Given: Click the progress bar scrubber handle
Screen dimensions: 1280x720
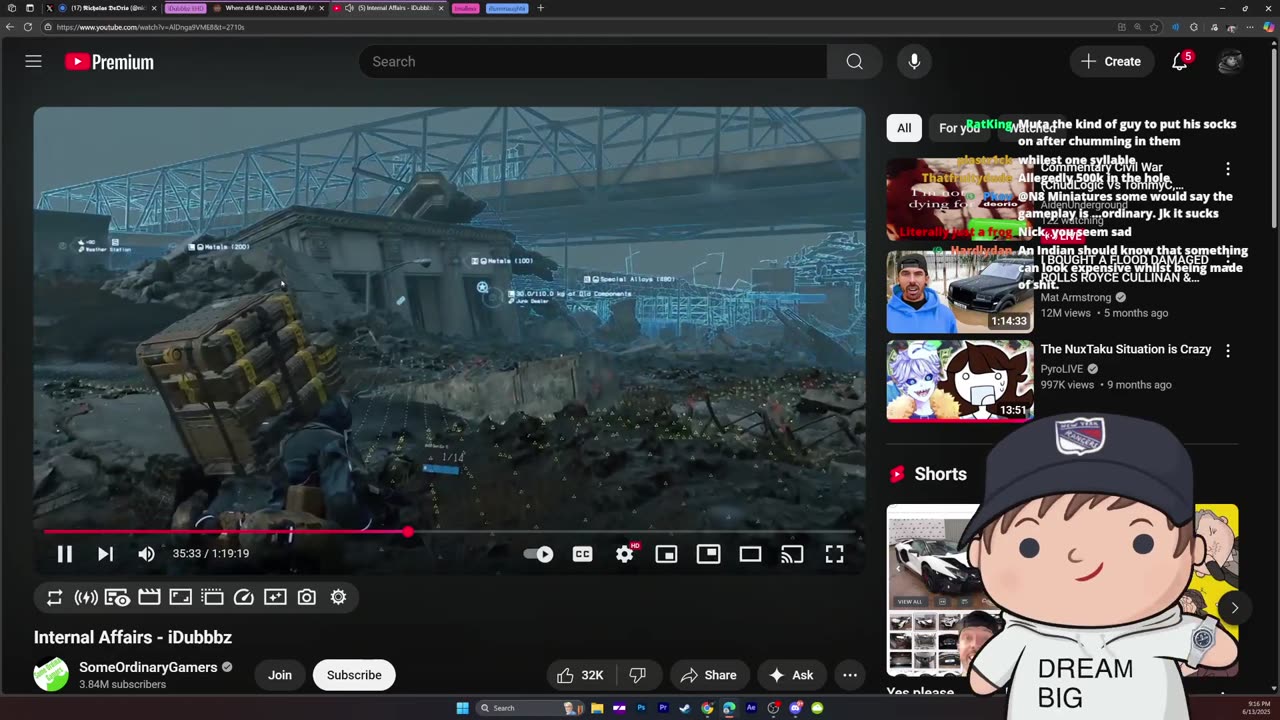Looking at the screenshot, I should [x=408, y=532].
